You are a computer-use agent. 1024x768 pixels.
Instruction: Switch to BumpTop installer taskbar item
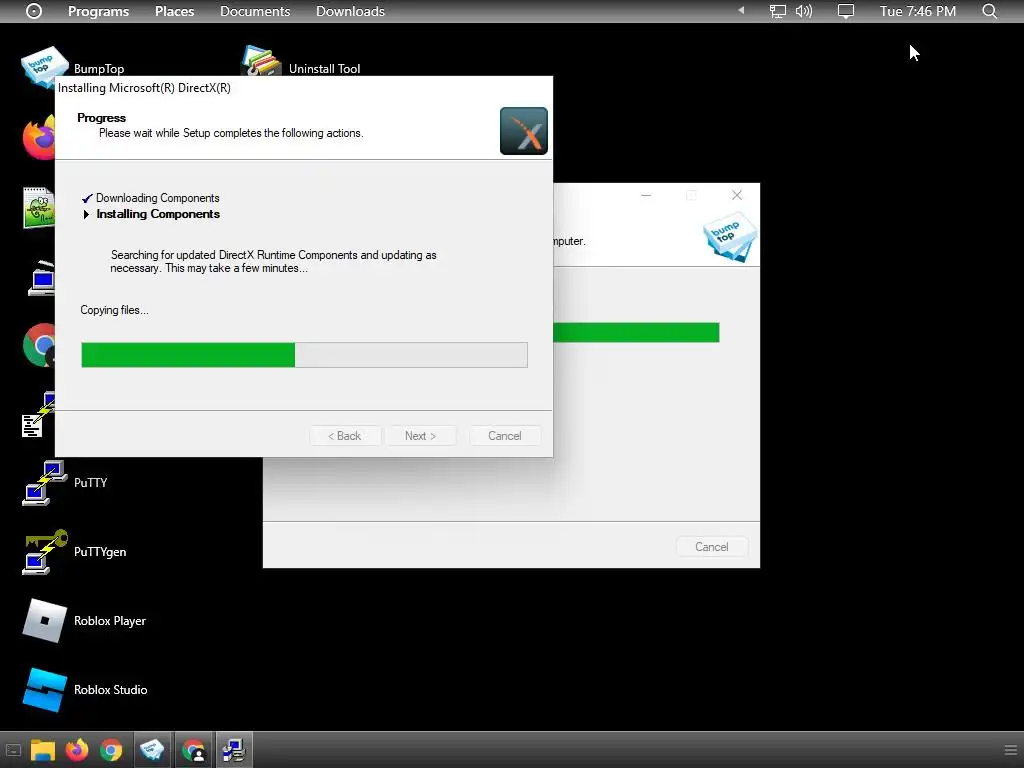tap(152, 750)
